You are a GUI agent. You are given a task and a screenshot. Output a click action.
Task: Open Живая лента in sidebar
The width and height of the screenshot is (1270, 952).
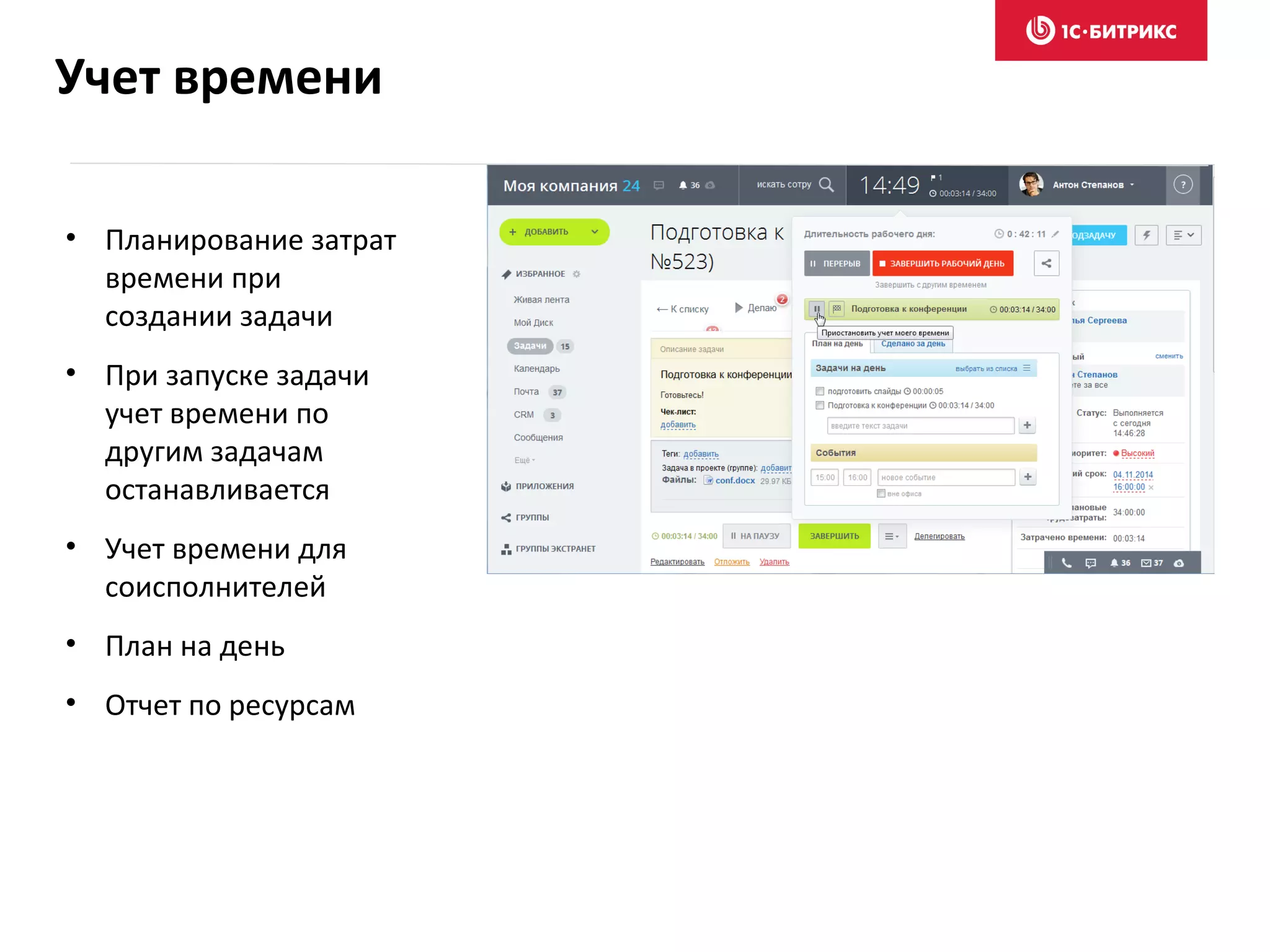[x=541, y=299]
